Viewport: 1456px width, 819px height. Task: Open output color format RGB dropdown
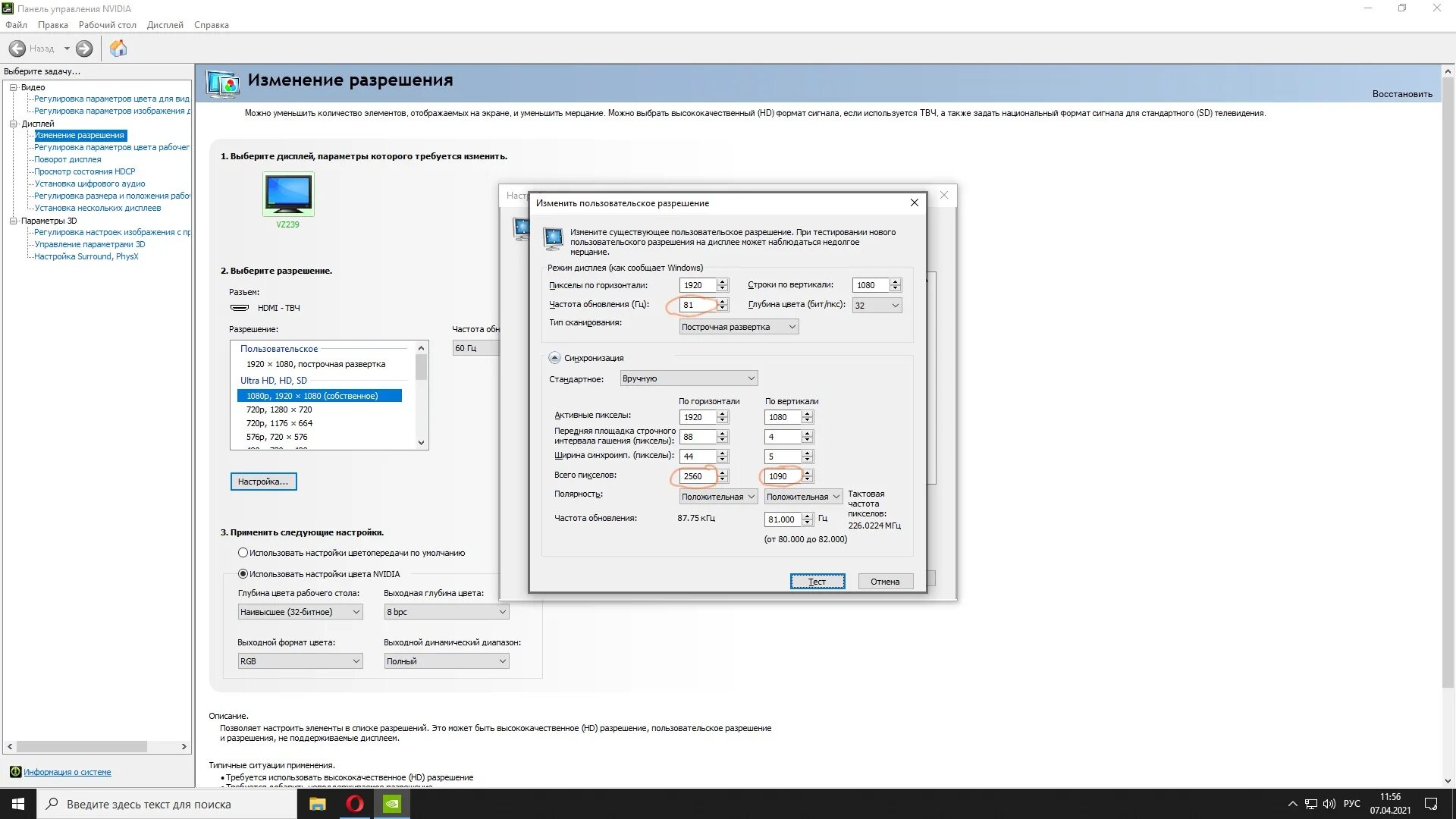pyautogui.click(x=300, y=661)
